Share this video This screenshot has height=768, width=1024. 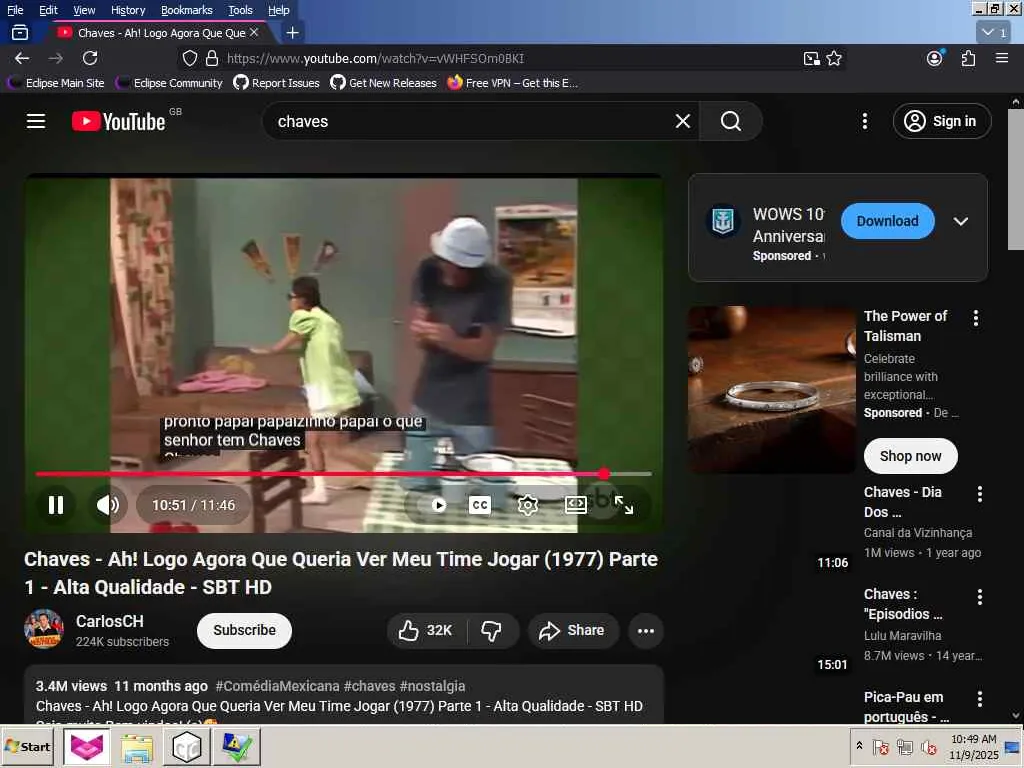[x=573, y=630]
